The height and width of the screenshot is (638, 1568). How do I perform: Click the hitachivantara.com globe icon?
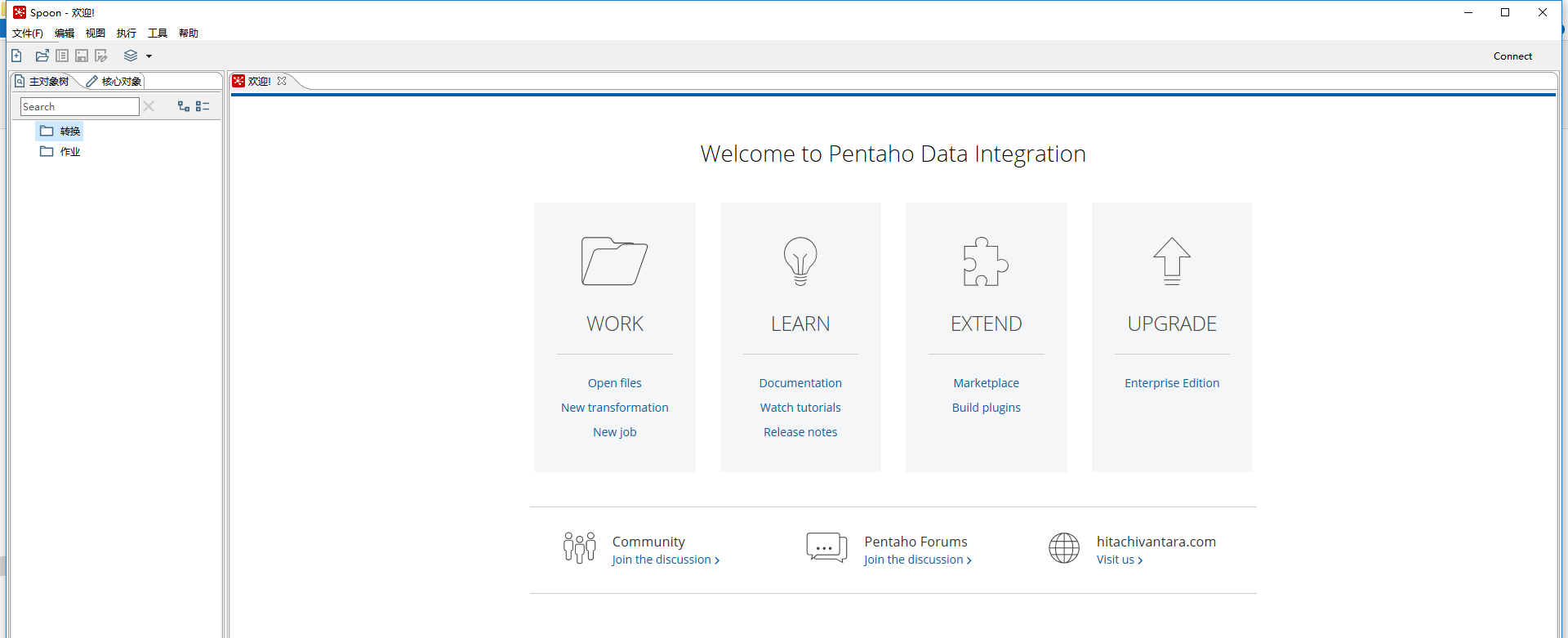(x=1064, y=548)
